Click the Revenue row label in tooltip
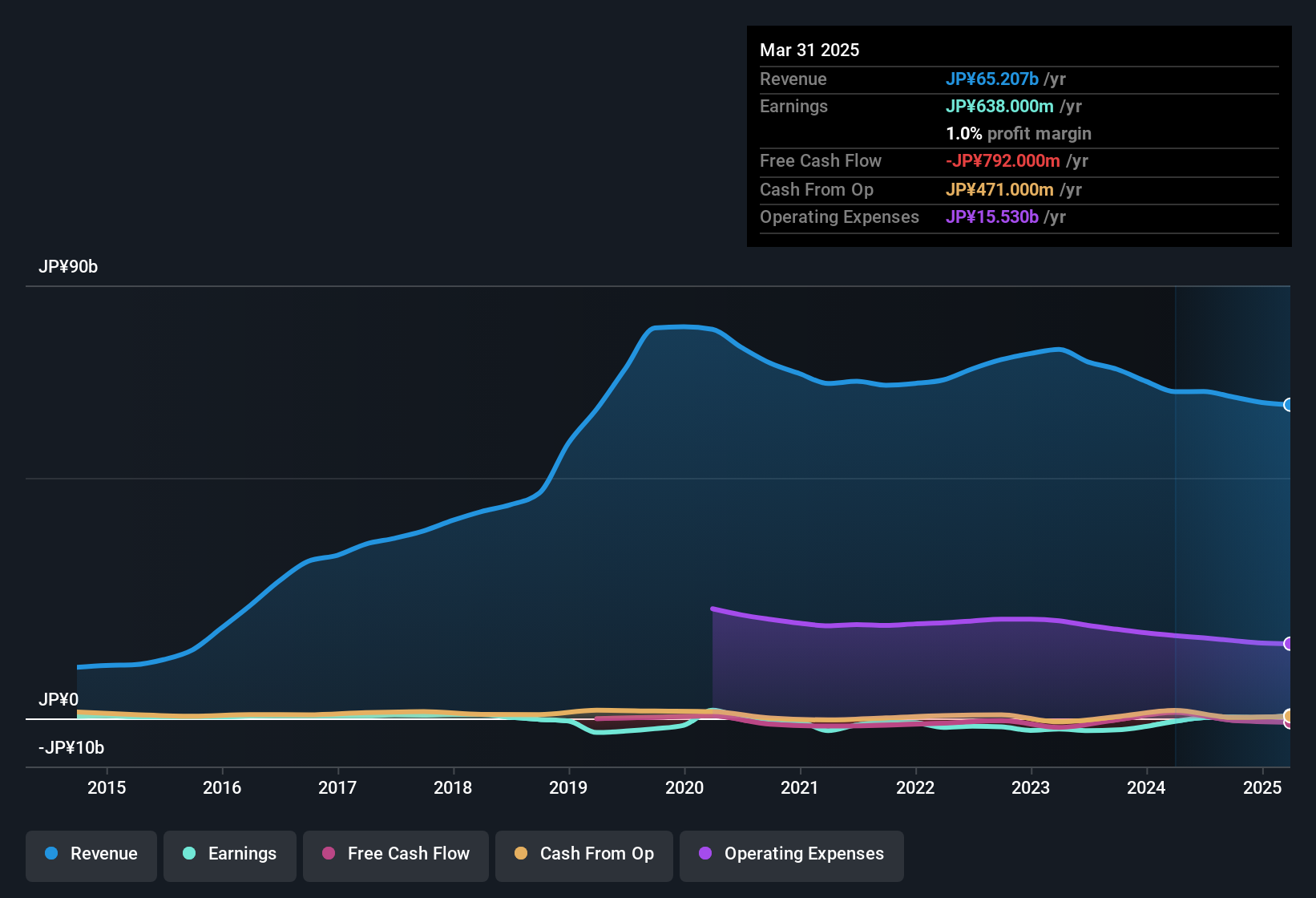This screenshot has width=1316, height=898. (793, 79)
